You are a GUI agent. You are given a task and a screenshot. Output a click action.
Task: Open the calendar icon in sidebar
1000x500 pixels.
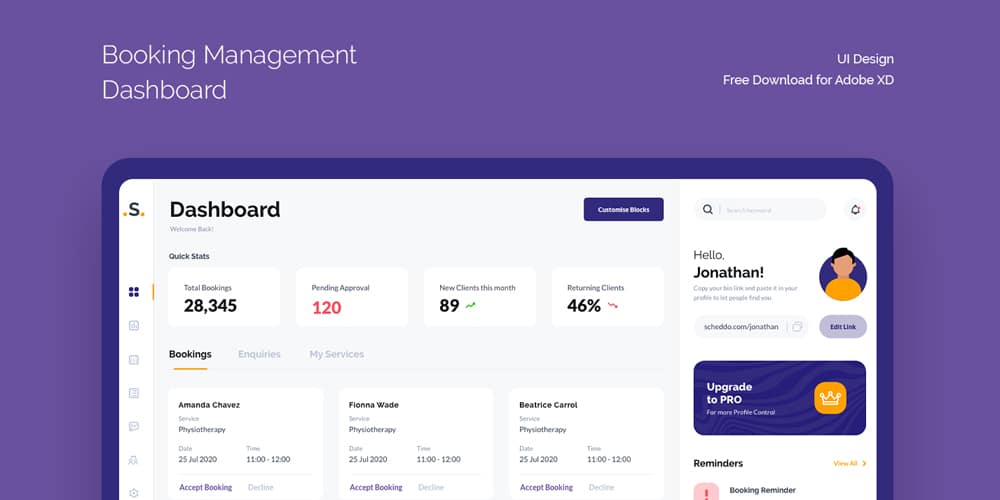point(134,360)
